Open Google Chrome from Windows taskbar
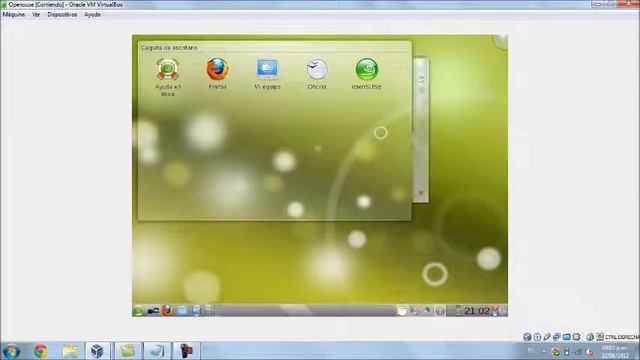The image size is (640, 360). click(40, 351)
